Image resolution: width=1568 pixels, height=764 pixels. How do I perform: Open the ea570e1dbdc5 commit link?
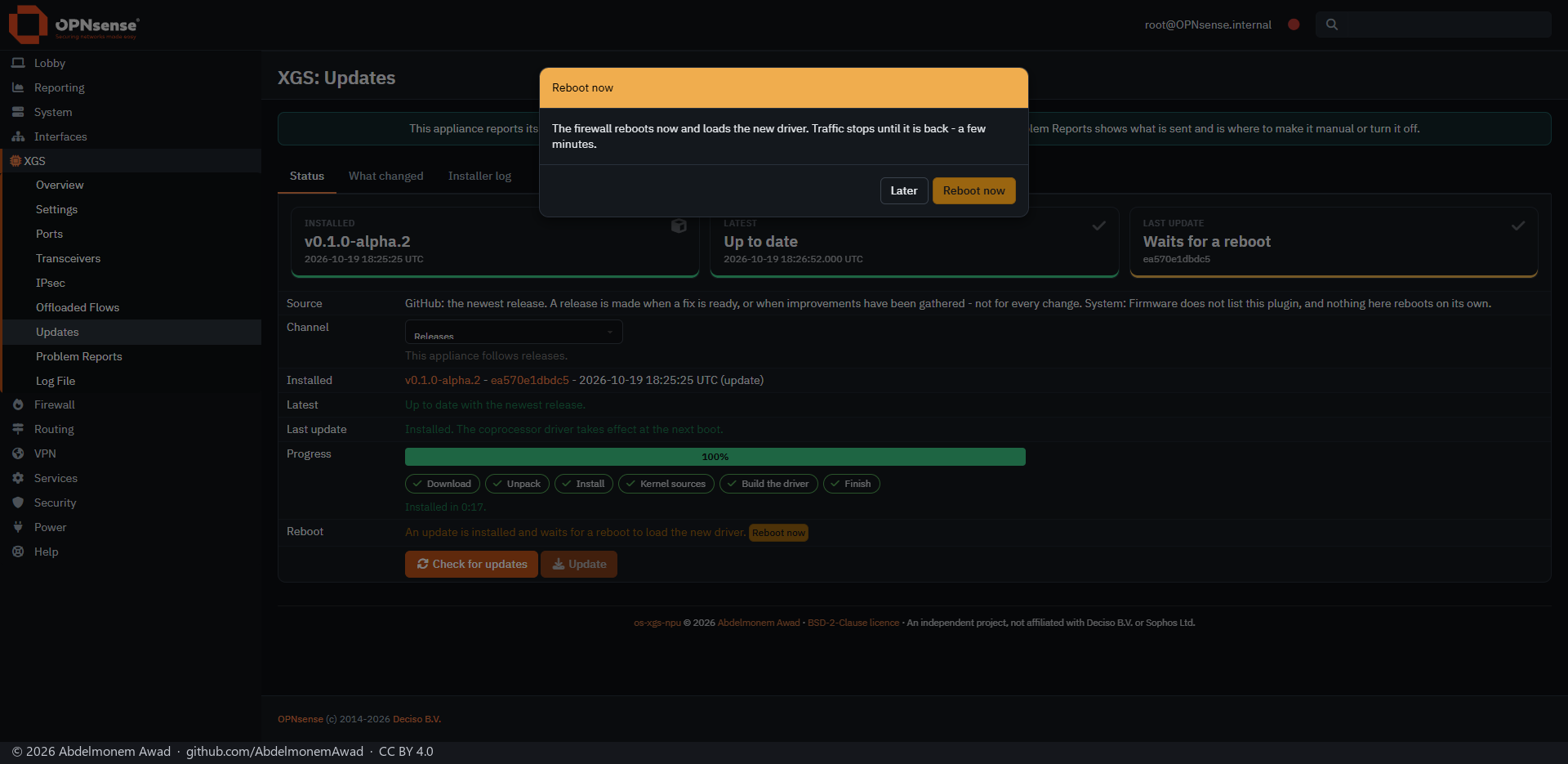pyautogui.click(x=530, y=380)
